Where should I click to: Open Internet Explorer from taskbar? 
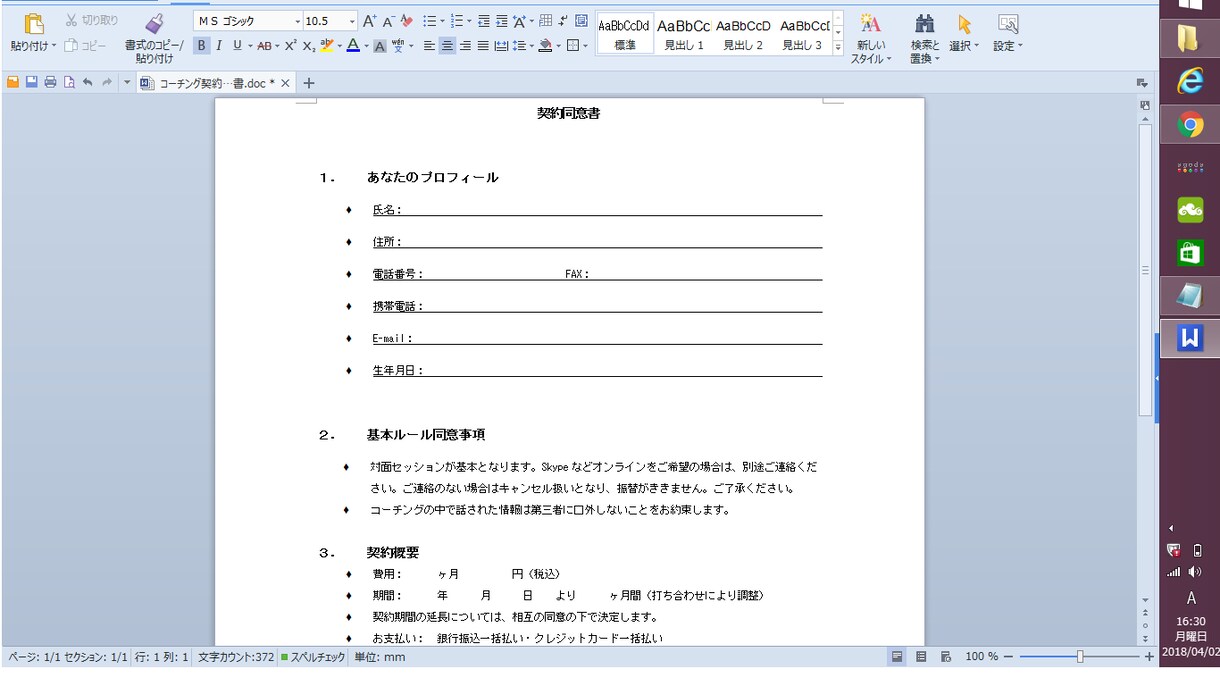(x=1190, y=82)
